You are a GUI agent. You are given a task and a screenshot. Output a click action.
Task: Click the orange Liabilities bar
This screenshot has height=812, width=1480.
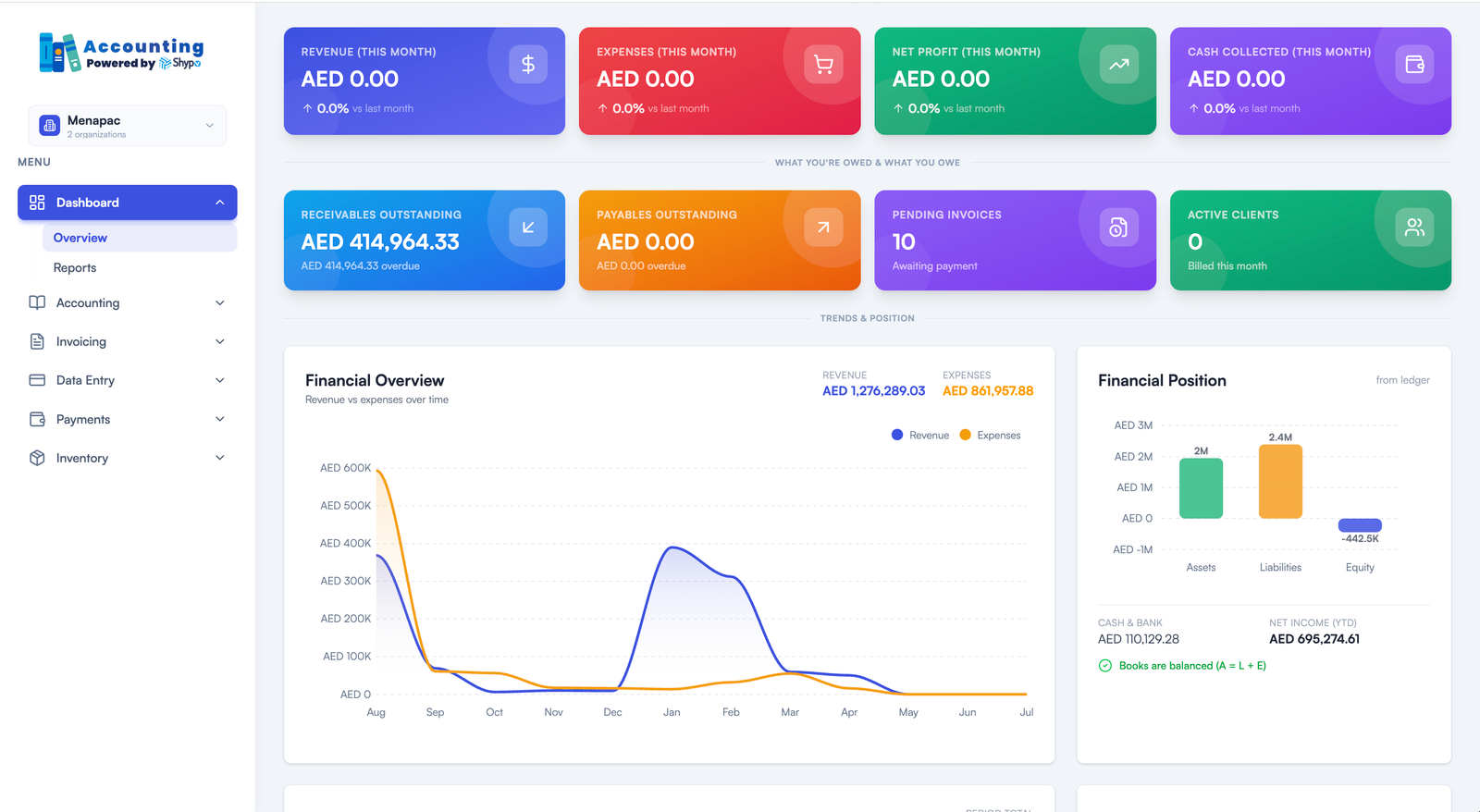point(1280,481)
